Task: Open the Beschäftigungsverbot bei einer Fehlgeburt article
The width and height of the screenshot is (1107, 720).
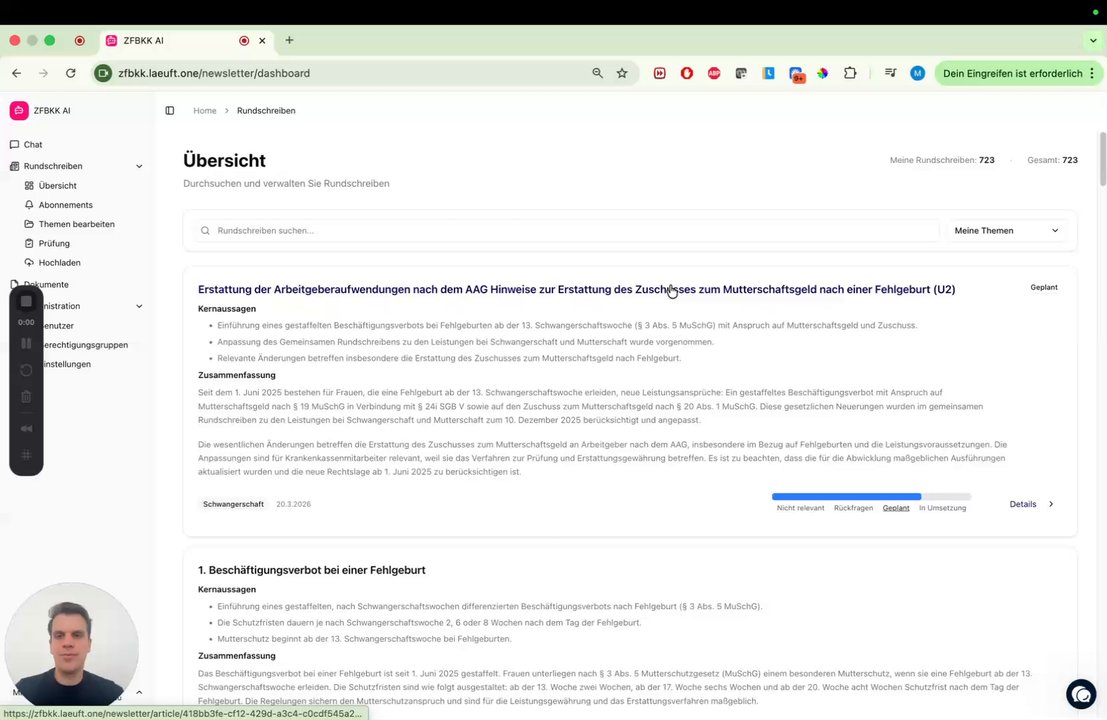Action: pyautogui.click(x=311, y=570)
